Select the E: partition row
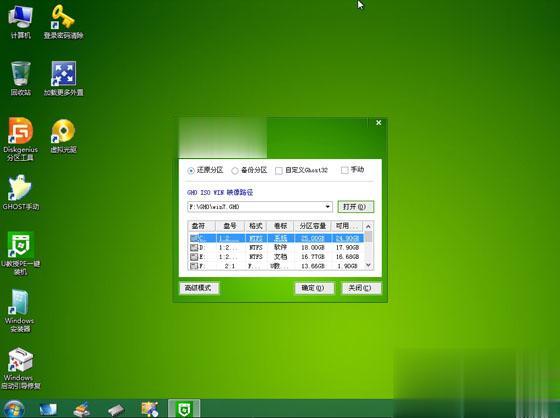The height and width of the screenshot is (418, 560). click(x=276, y=257)
